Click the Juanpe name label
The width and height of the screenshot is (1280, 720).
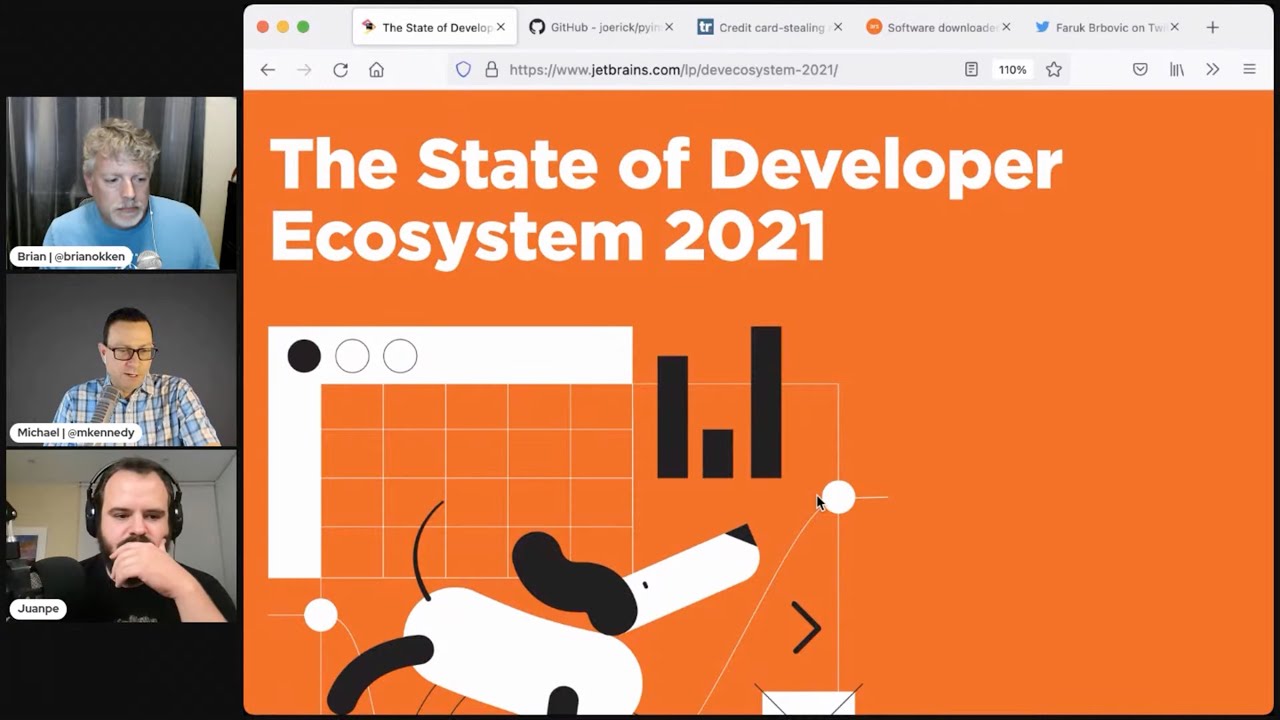38,609
